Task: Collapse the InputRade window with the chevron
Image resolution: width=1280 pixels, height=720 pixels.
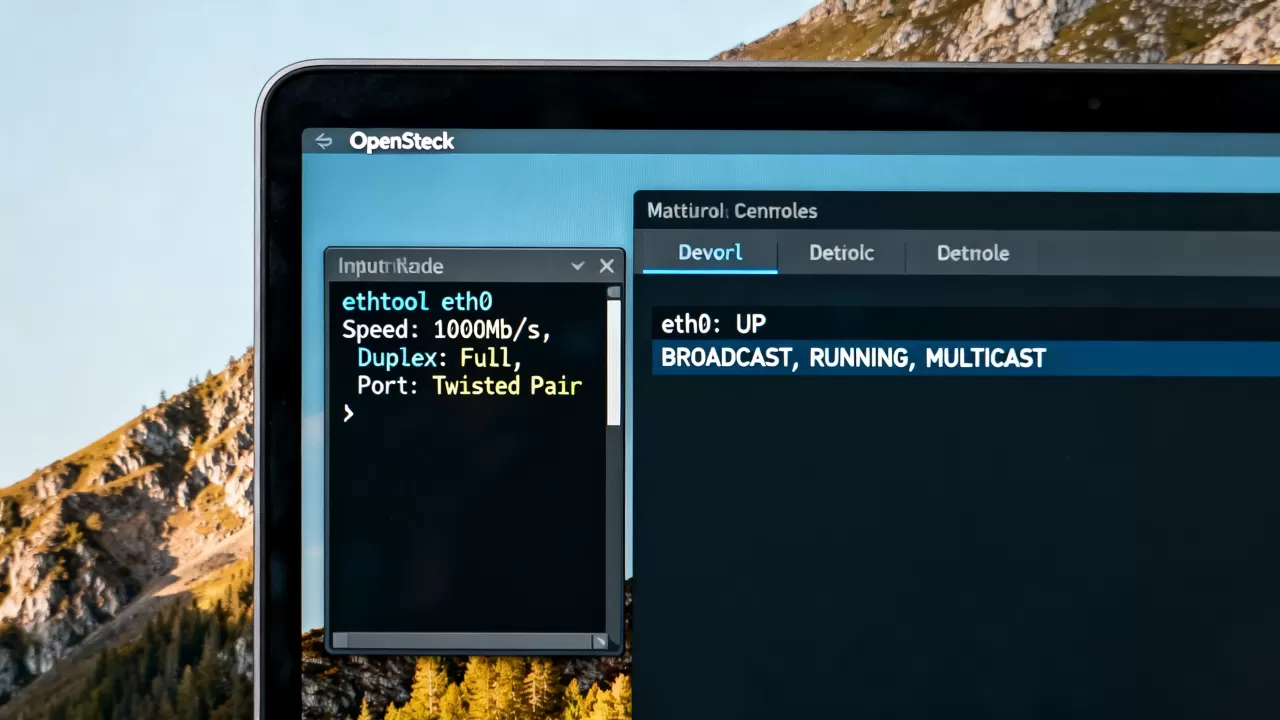Action: click(577, 266)
